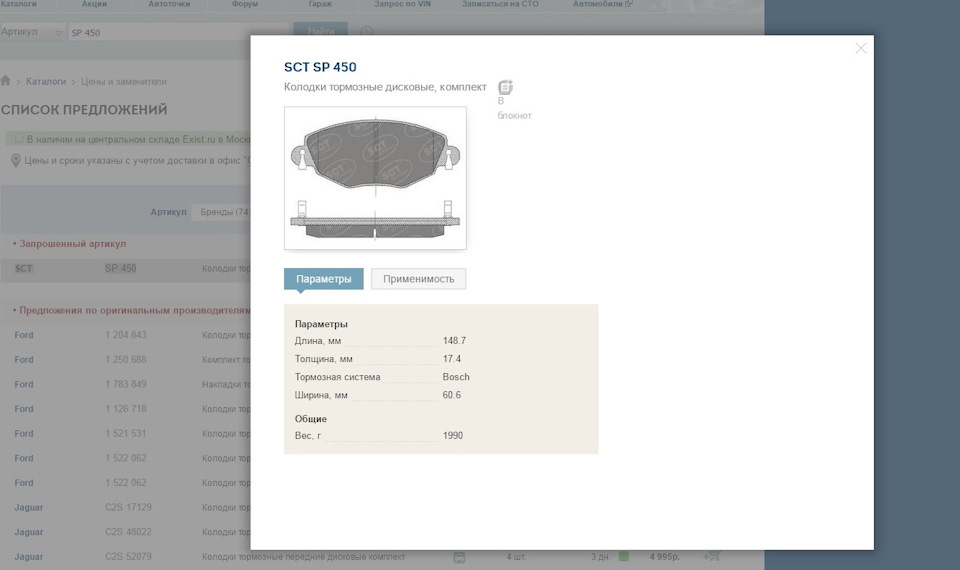Click the SCT SP 450 popup title

click(320, 67)
